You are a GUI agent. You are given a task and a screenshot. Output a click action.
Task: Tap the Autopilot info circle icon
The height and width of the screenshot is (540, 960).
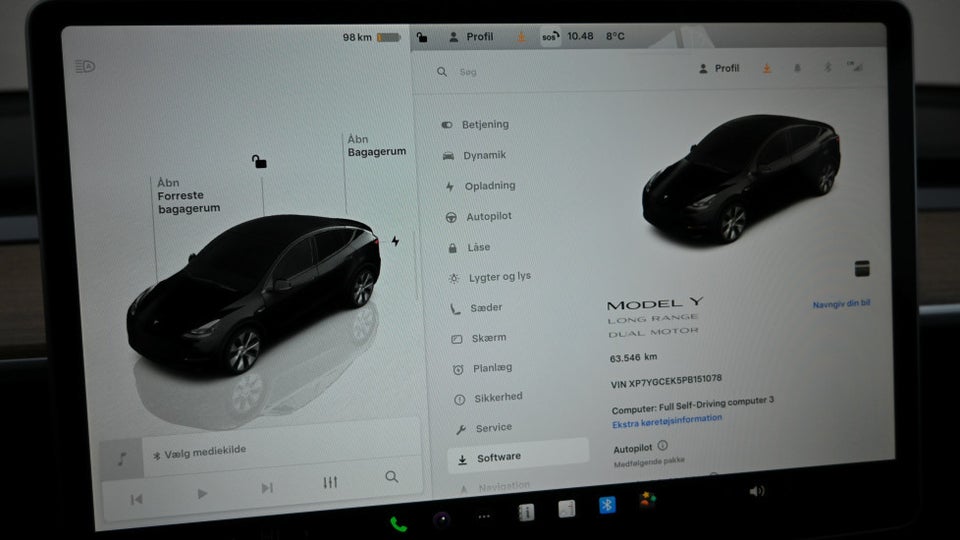[x=662, y=446]
